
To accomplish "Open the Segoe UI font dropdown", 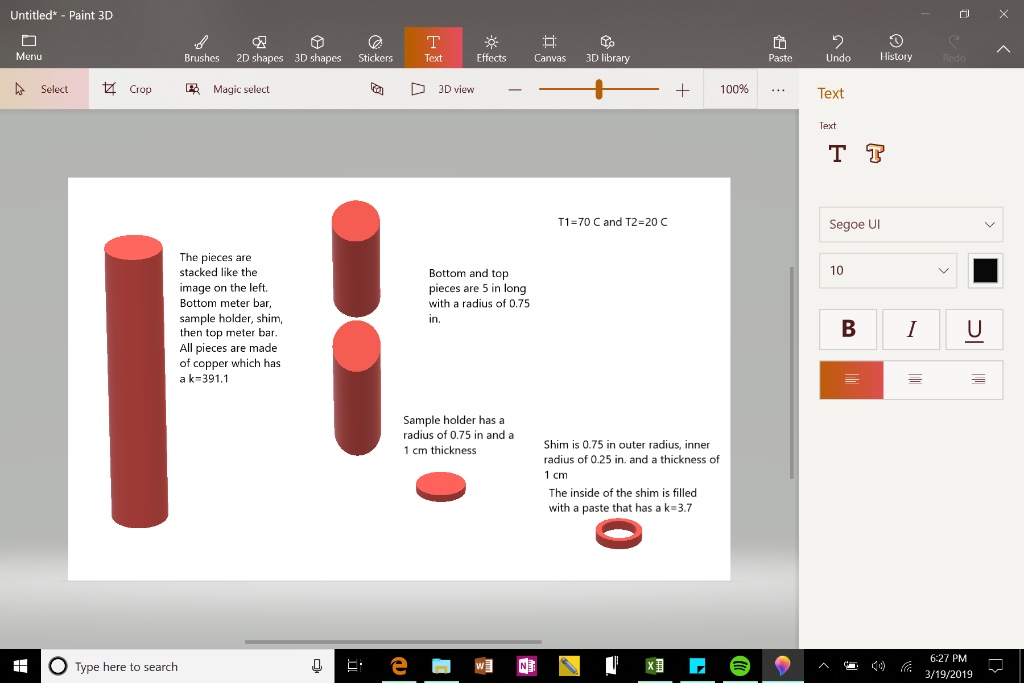I will (910, 225).
